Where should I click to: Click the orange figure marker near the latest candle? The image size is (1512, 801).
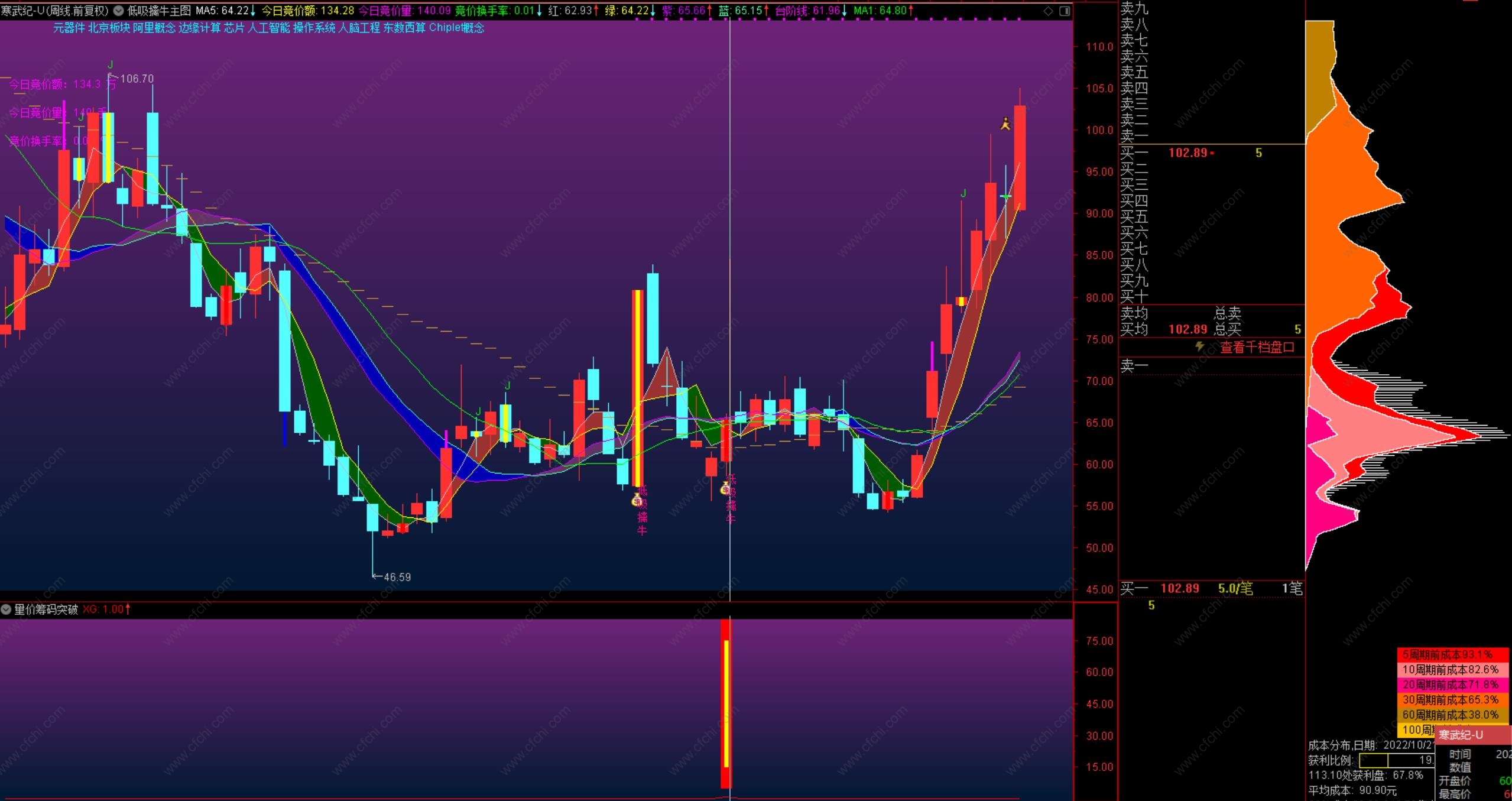1005,124
